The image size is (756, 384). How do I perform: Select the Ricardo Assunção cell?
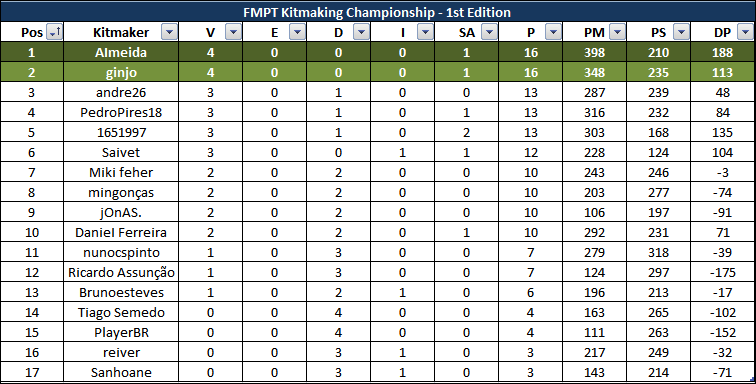[121, 273]
